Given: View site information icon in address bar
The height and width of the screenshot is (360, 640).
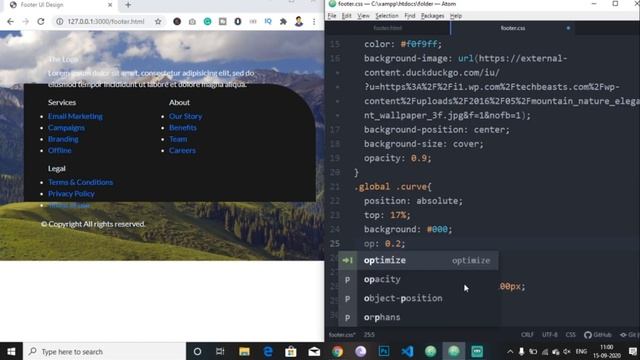Looking at the screenshot, I should pos(60,22).
